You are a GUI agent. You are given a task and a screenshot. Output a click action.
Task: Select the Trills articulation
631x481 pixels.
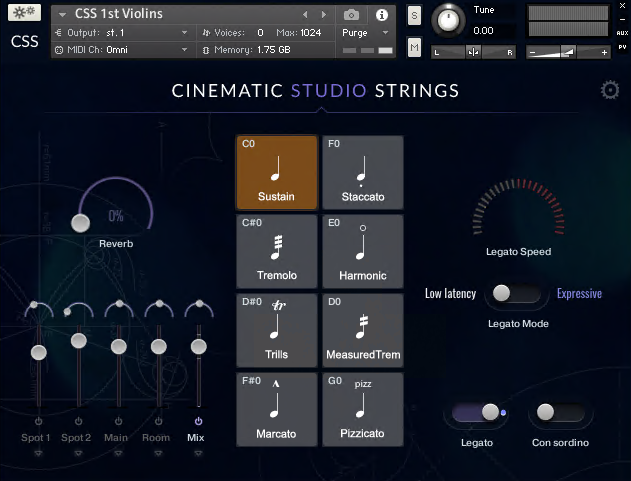pyautogui.click(x=277, y=330)
